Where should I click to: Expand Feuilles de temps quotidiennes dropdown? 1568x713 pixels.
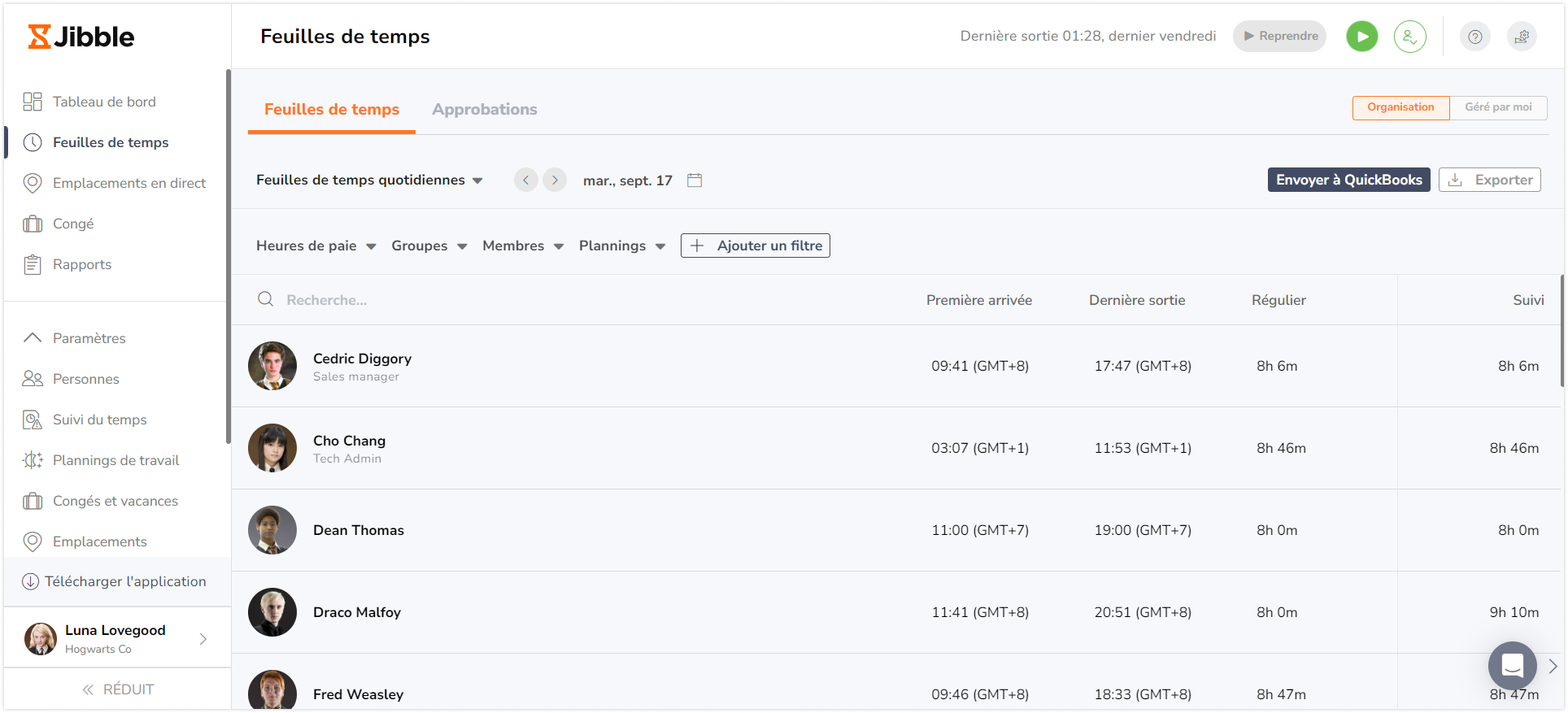(369, 180)
